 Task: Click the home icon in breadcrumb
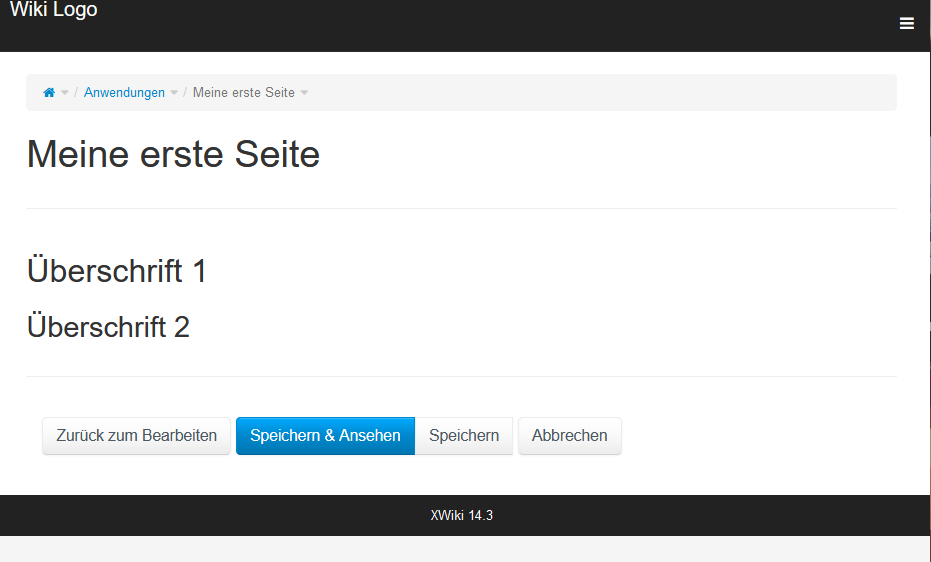pos(49,93)
